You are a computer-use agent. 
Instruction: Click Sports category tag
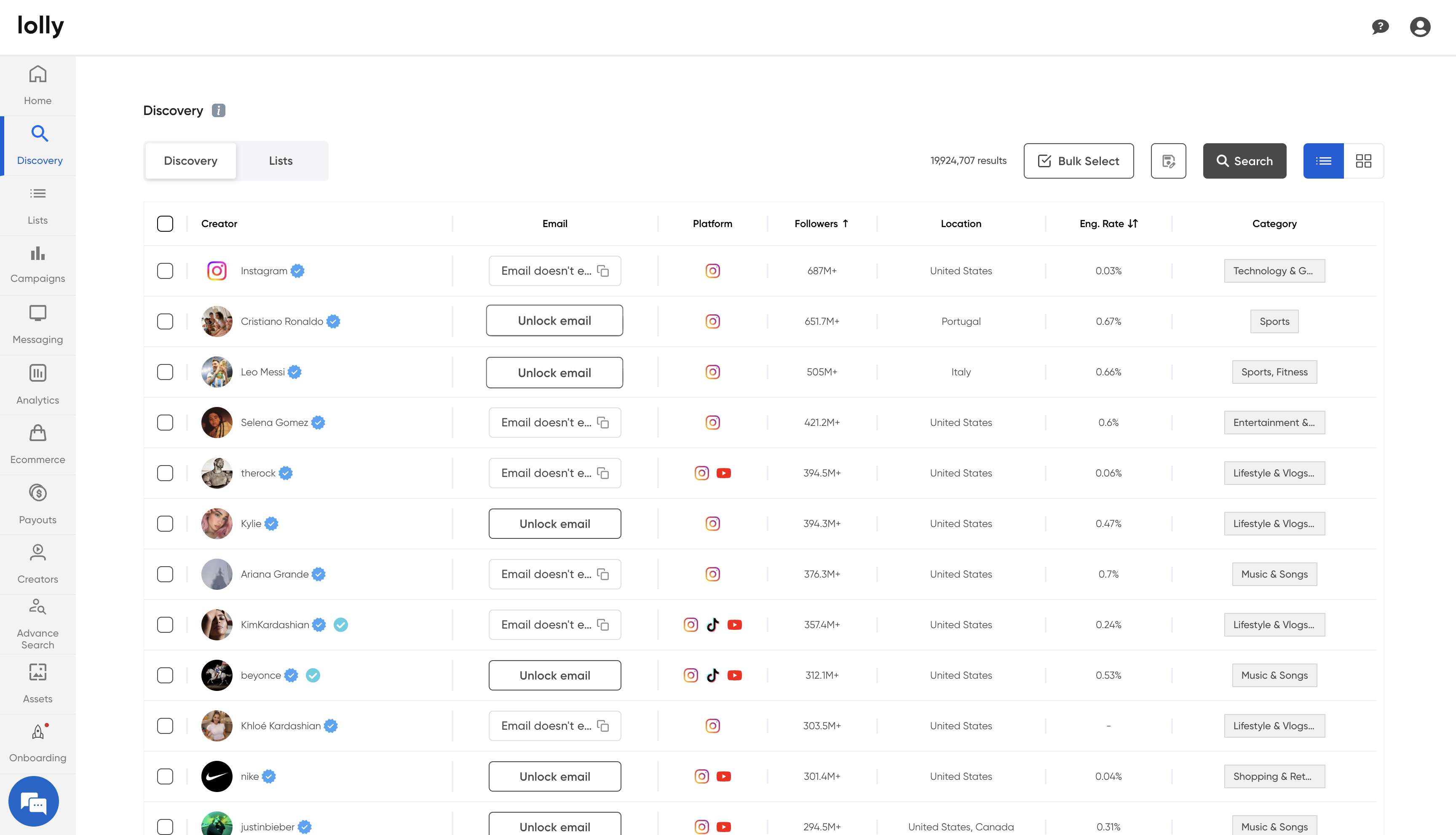pos(1274,321)
